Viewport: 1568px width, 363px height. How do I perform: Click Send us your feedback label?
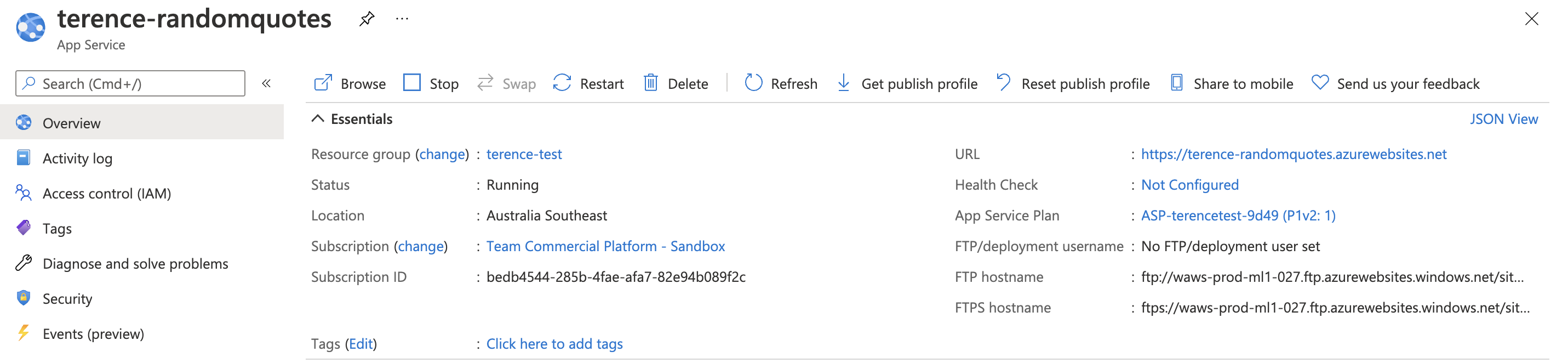pyautogui.click(x=1408, y=84)
